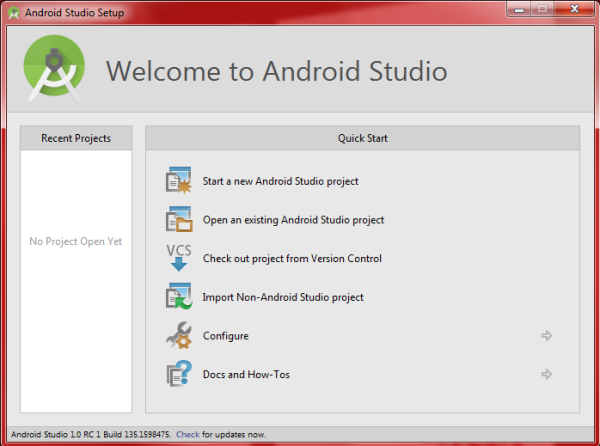This screenshot has width=600, height=446.
Task: Click the No Project Open Yet text
Action: (x=76, y=241)
